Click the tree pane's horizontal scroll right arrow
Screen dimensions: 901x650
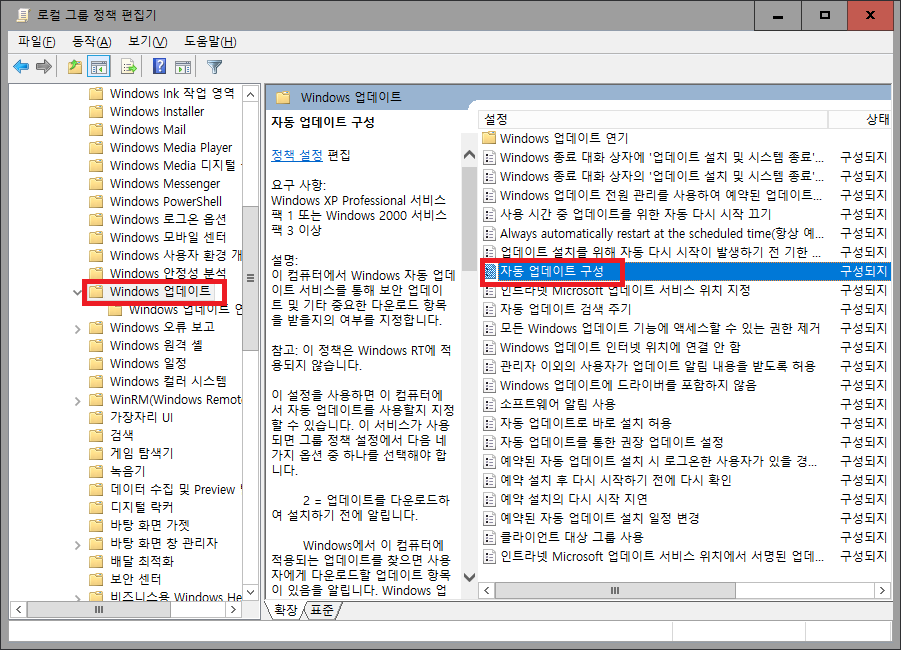tap(233, 609)
